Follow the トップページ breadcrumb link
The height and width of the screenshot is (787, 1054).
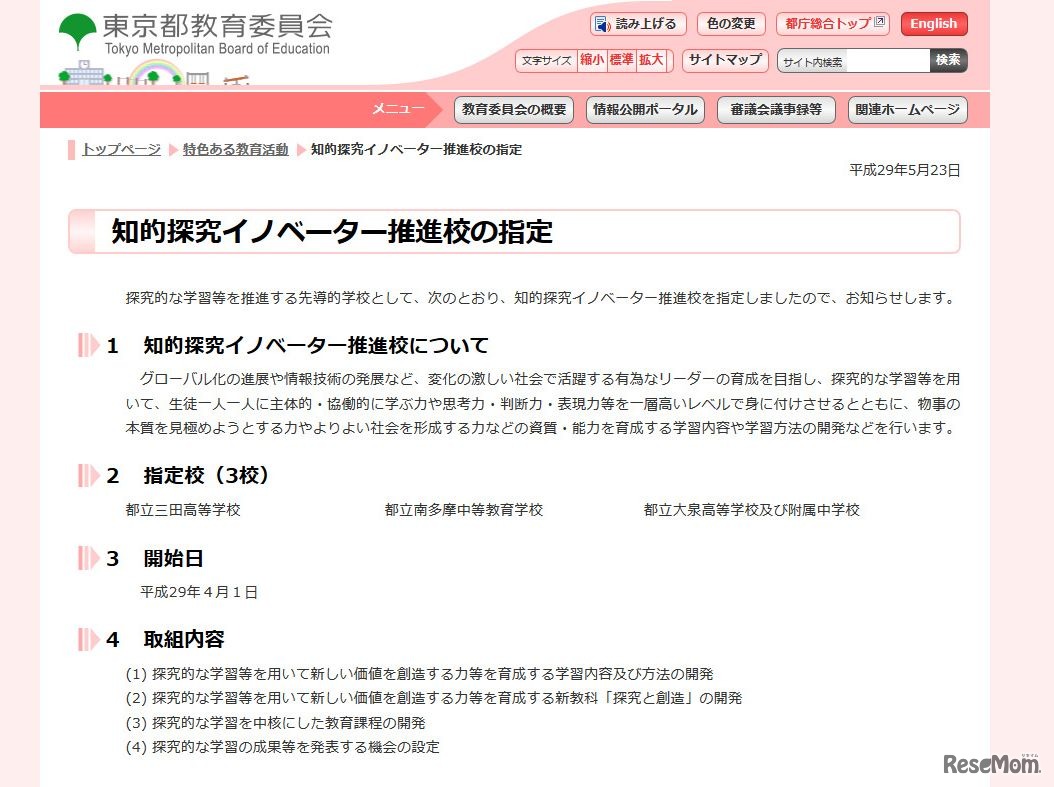pos(119,149)
